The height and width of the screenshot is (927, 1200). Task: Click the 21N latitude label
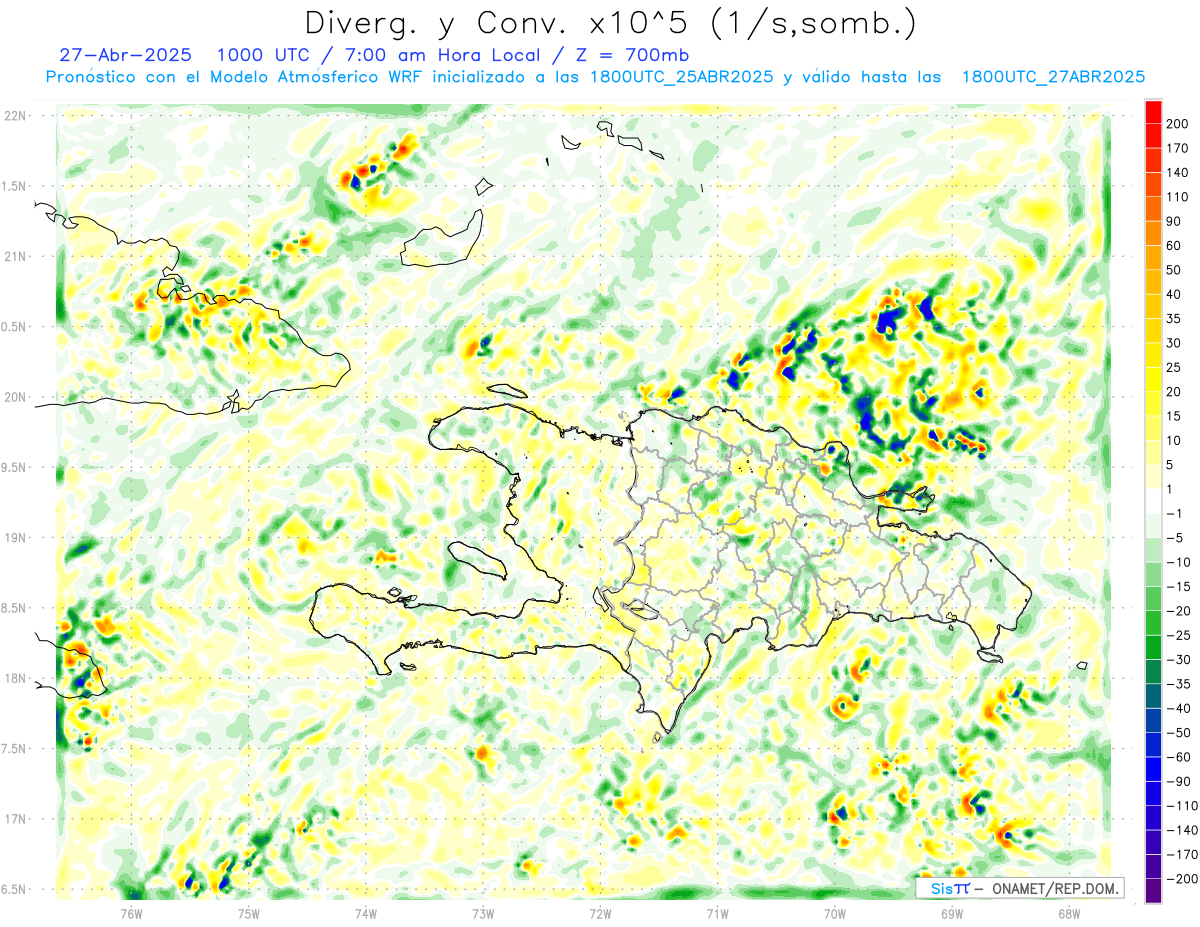[14, 256]
